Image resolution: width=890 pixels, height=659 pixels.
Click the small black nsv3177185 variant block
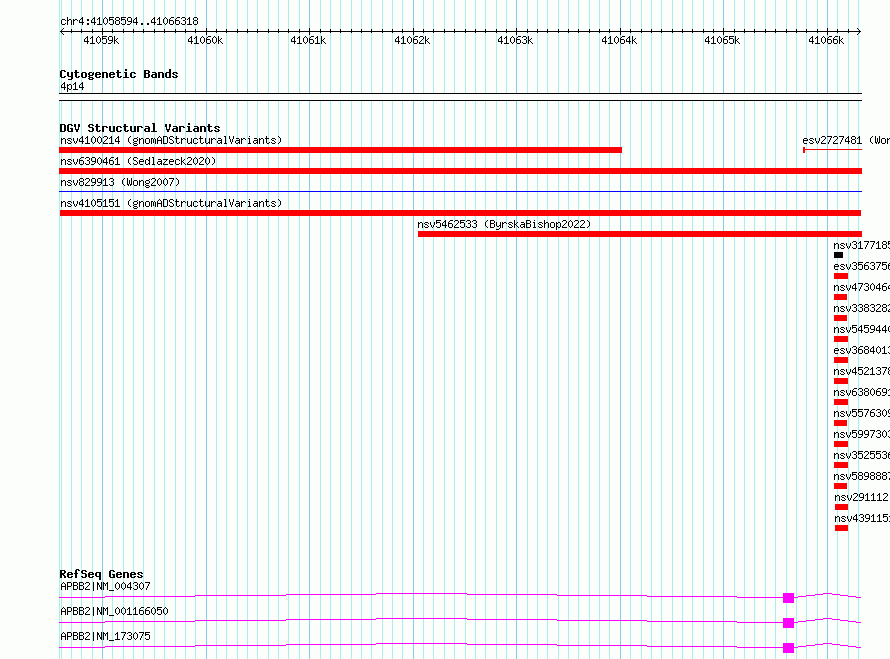[x=838, y=255]
